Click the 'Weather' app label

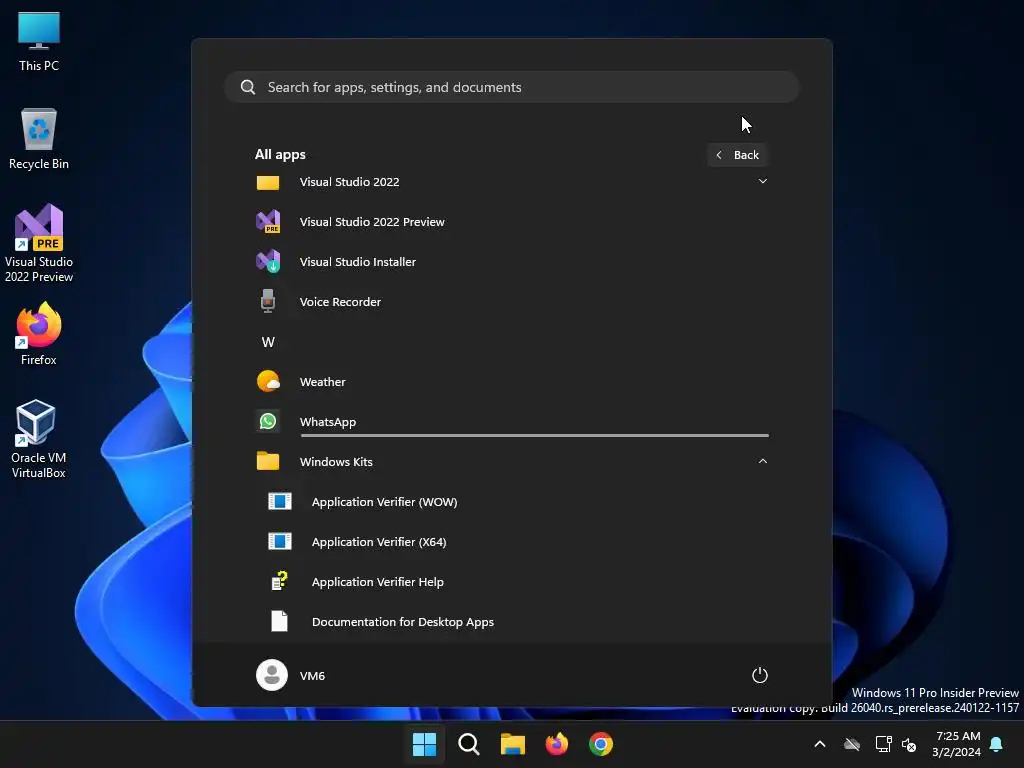point(323,381)
